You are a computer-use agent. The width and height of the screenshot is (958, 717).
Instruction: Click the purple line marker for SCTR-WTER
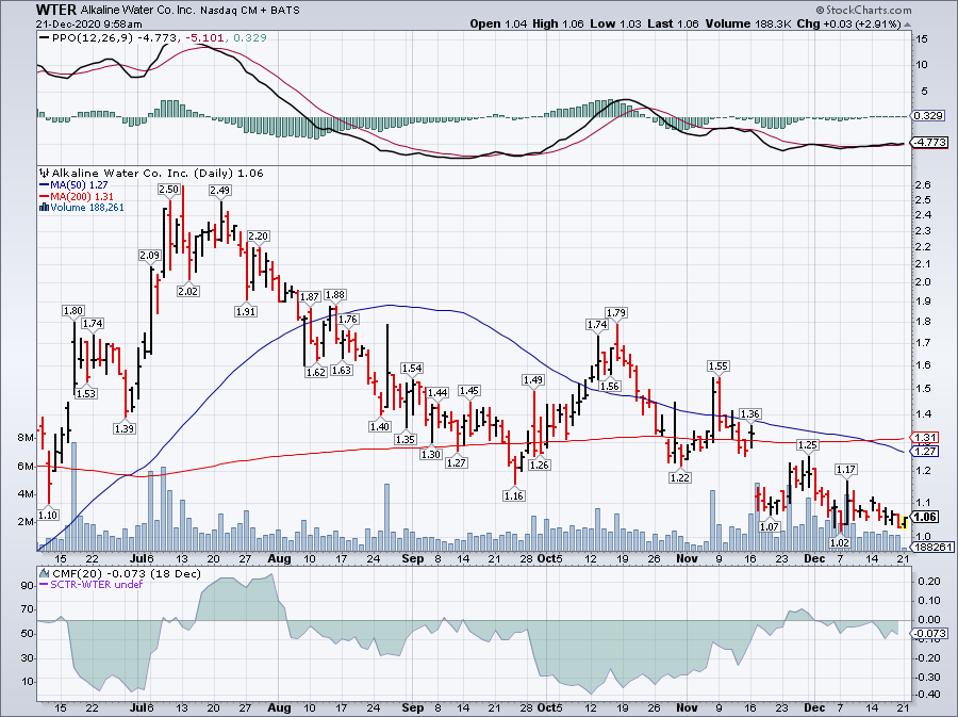tap(44, 584)
